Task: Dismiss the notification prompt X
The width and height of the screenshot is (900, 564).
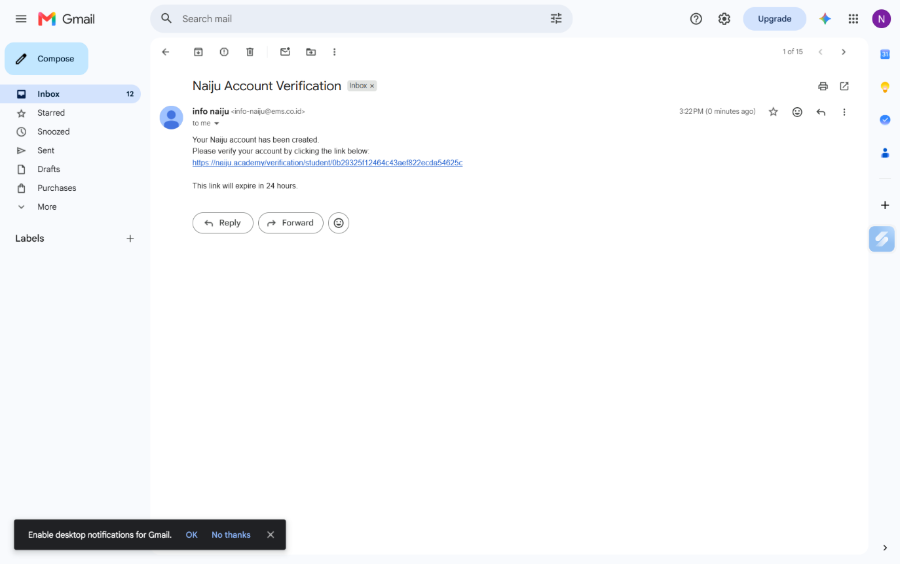Action: [x=270, y=535]
